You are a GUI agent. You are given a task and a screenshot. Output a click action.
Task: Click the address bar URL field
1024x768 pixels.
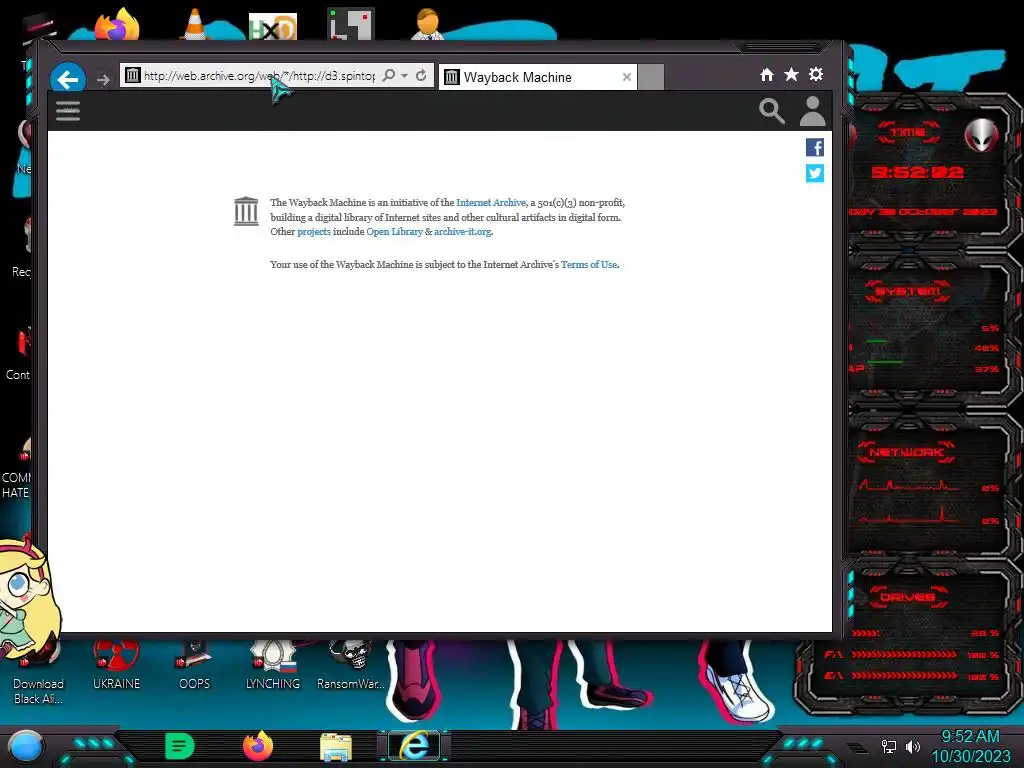[x=259, y=76]
